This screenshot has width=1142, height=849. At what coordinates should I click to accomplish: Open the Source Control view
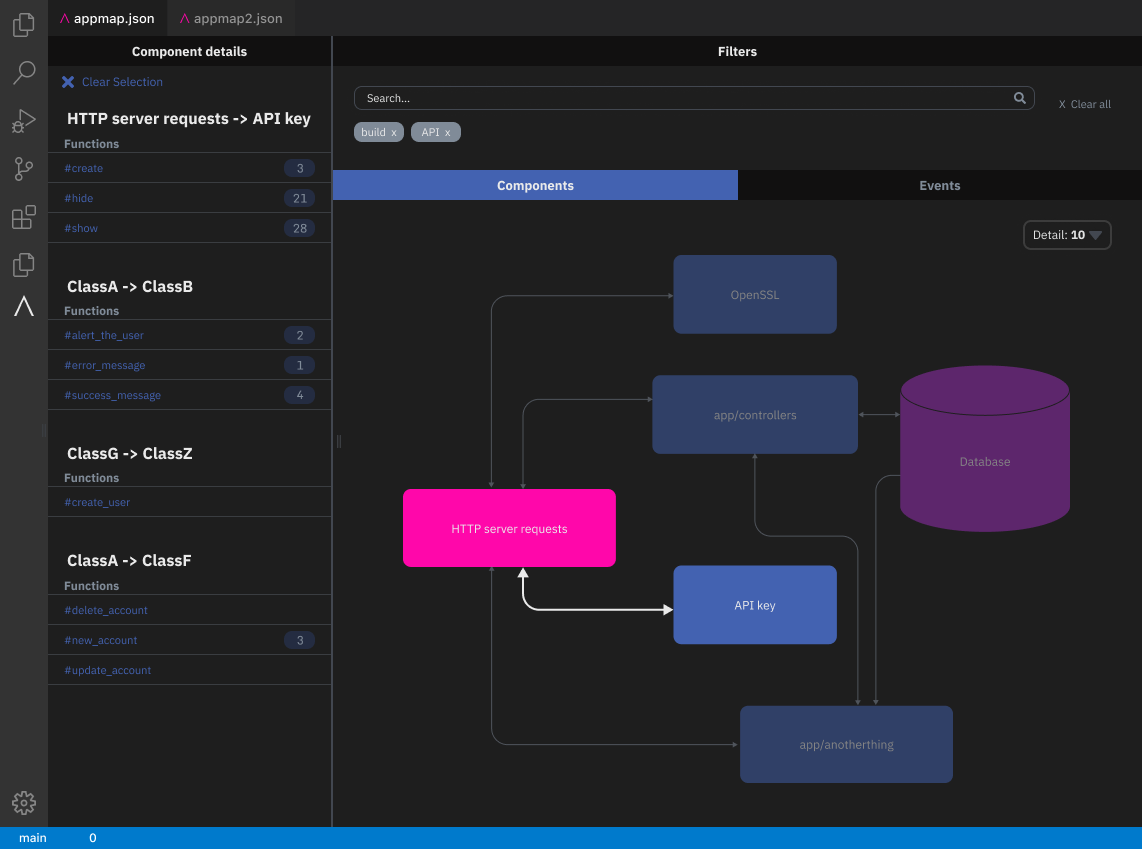[23, 169]
